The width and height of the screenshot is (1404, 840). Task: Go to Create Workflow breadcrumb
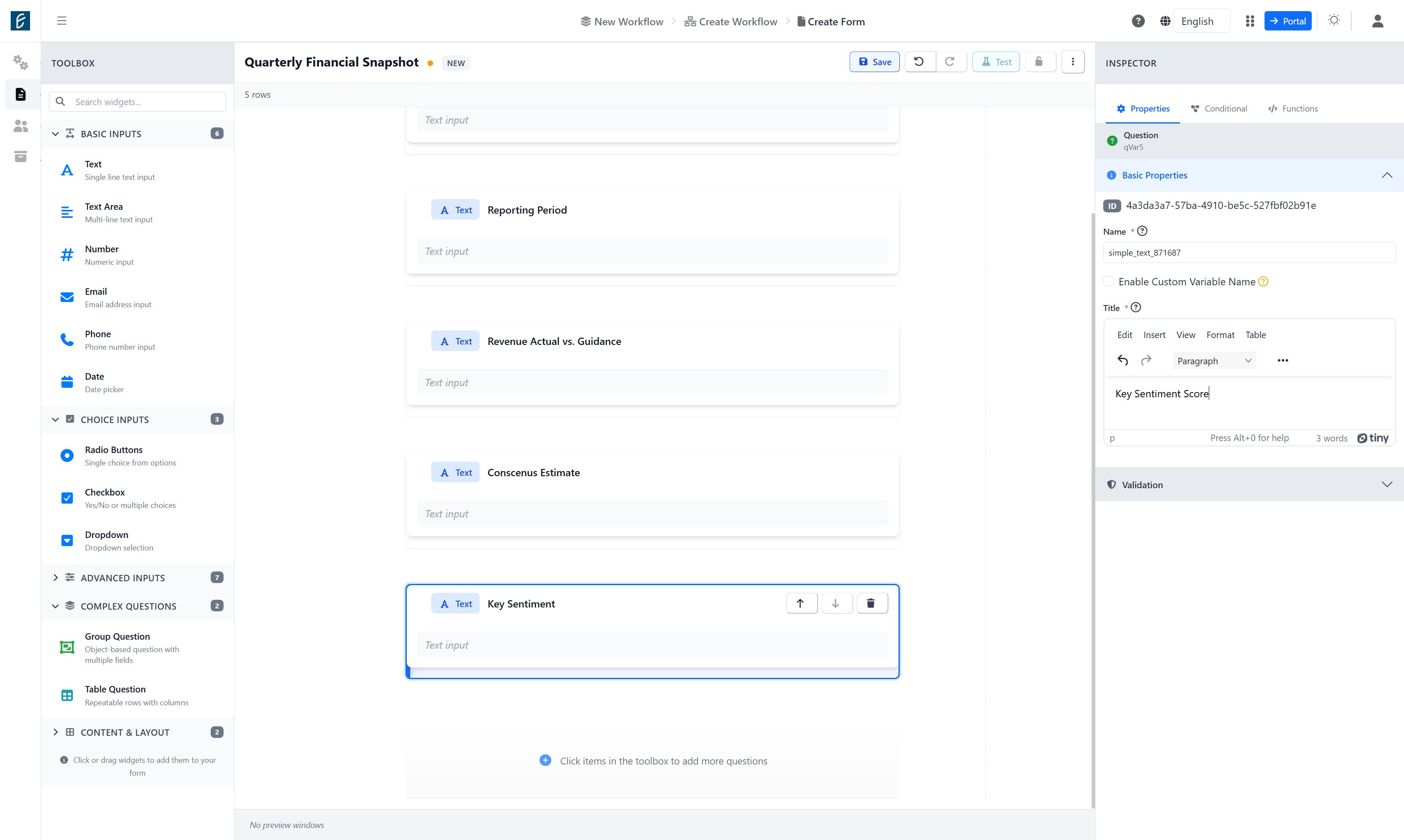tap(730, 21)
